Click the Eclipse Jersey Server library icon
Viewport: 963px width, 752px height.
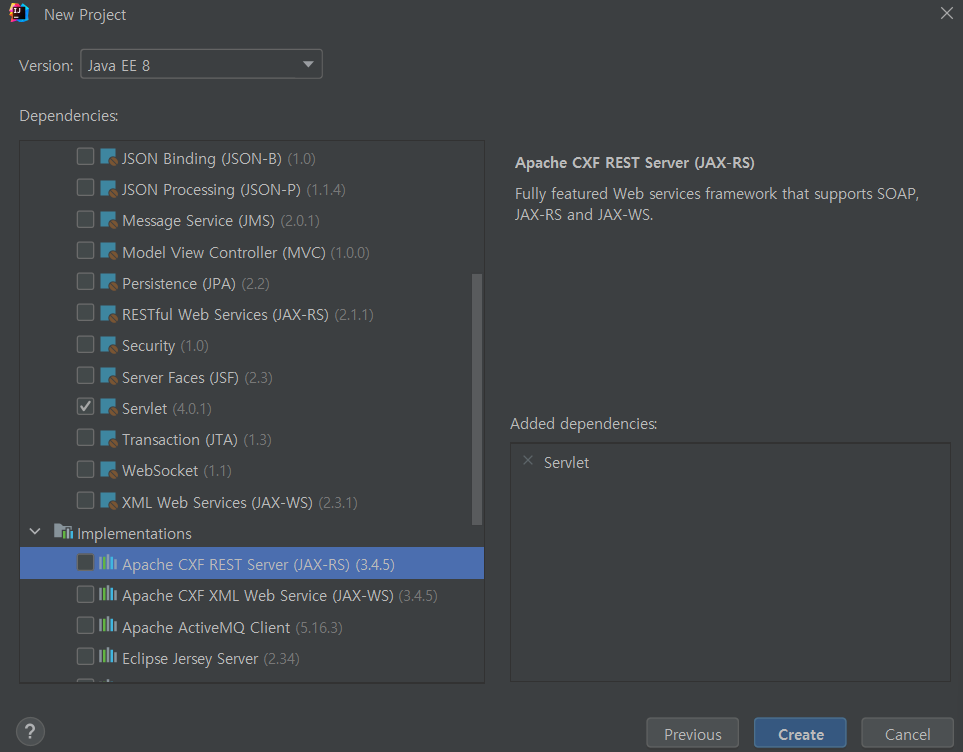point(108,656)
